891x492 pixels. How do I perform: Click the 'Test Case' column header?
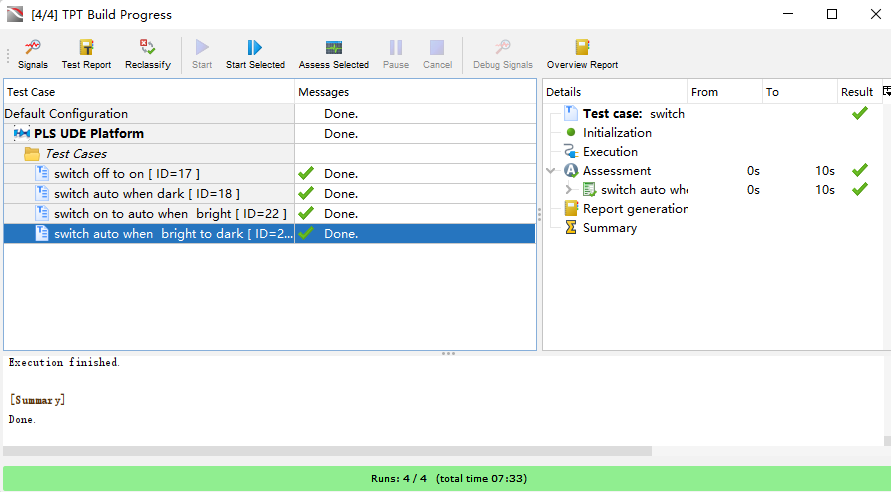(148, 92)
